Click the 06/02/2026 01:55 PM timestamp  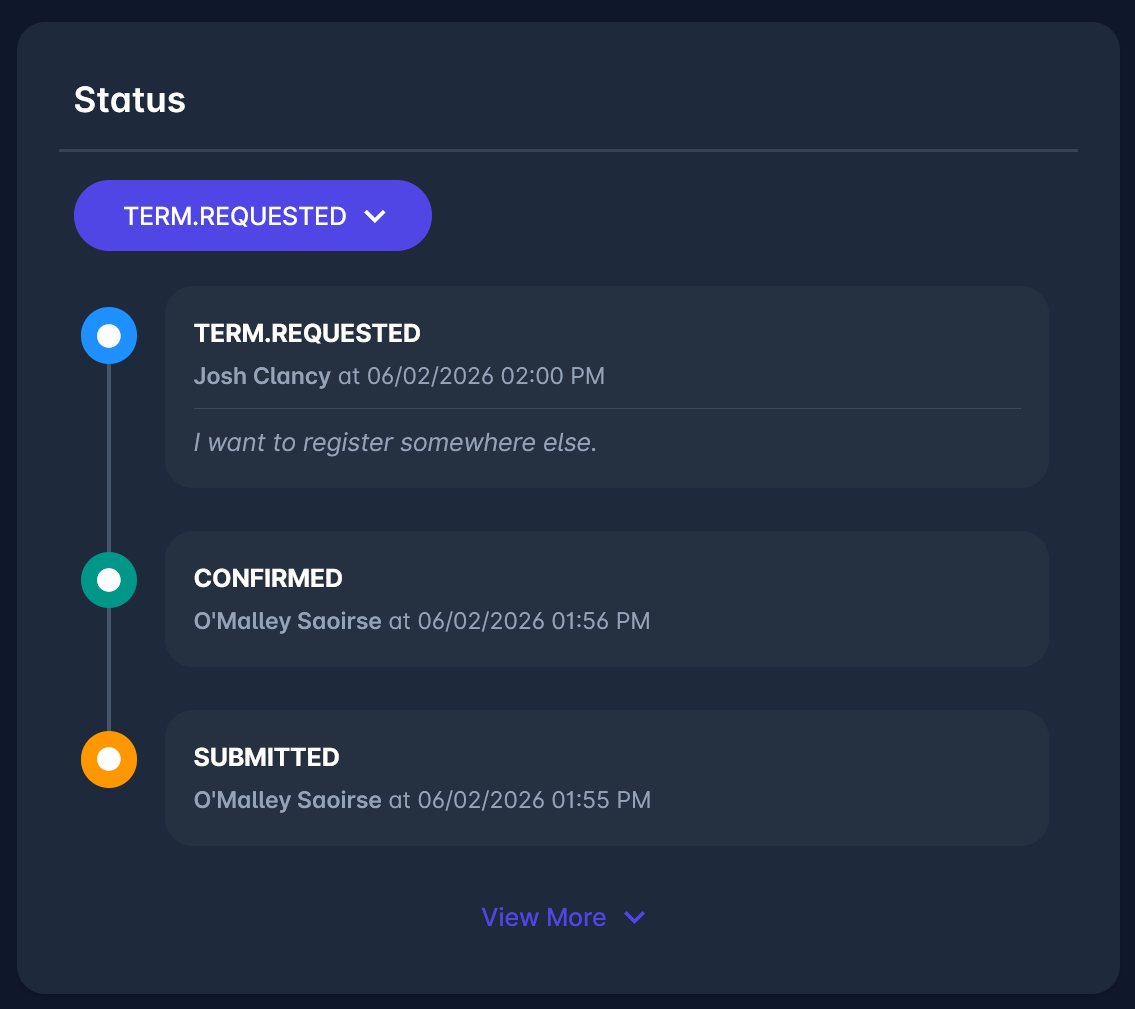tap(534, 800)
